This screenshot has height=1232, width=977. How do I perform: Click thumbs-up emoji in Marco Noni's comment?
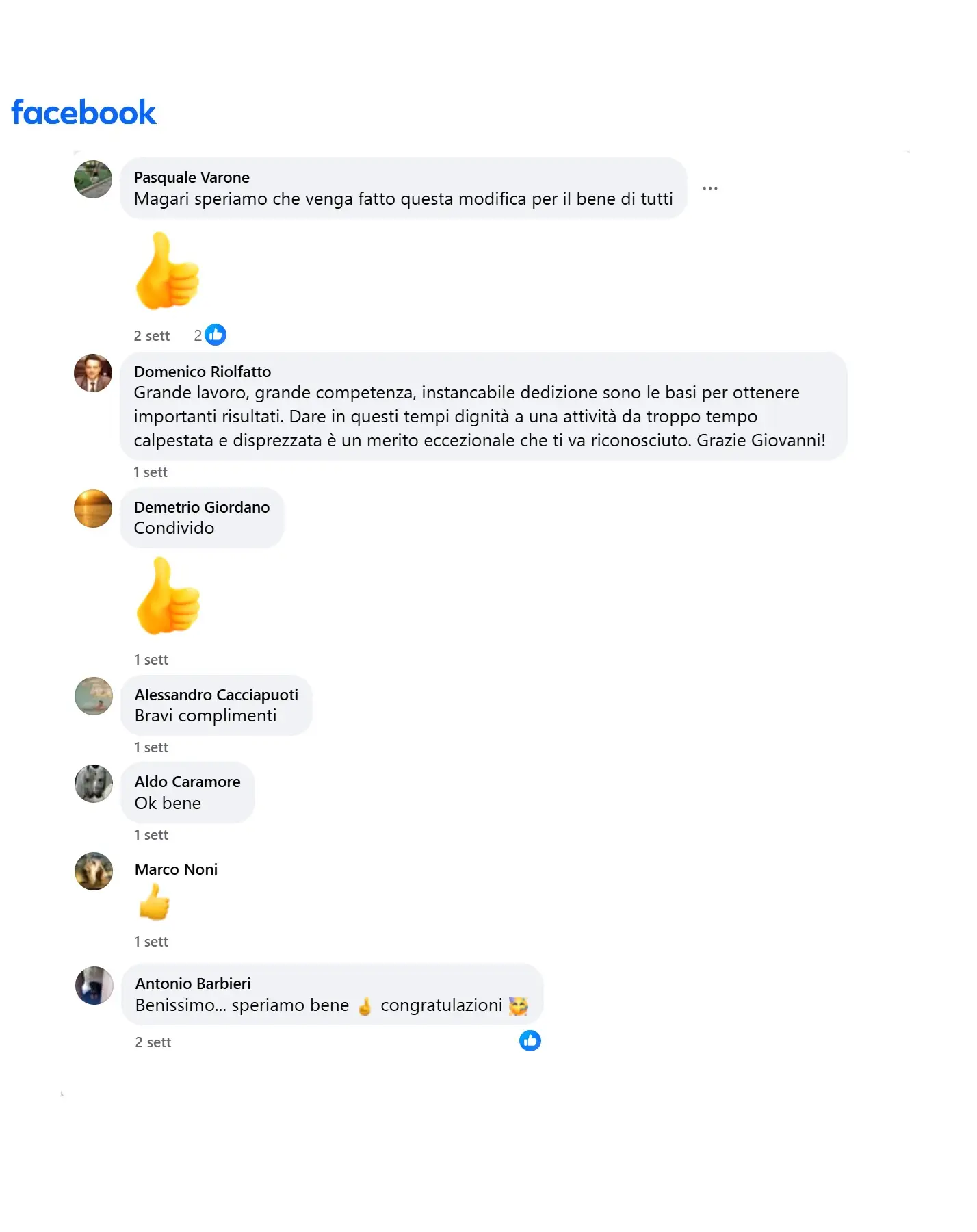(154, 902)
